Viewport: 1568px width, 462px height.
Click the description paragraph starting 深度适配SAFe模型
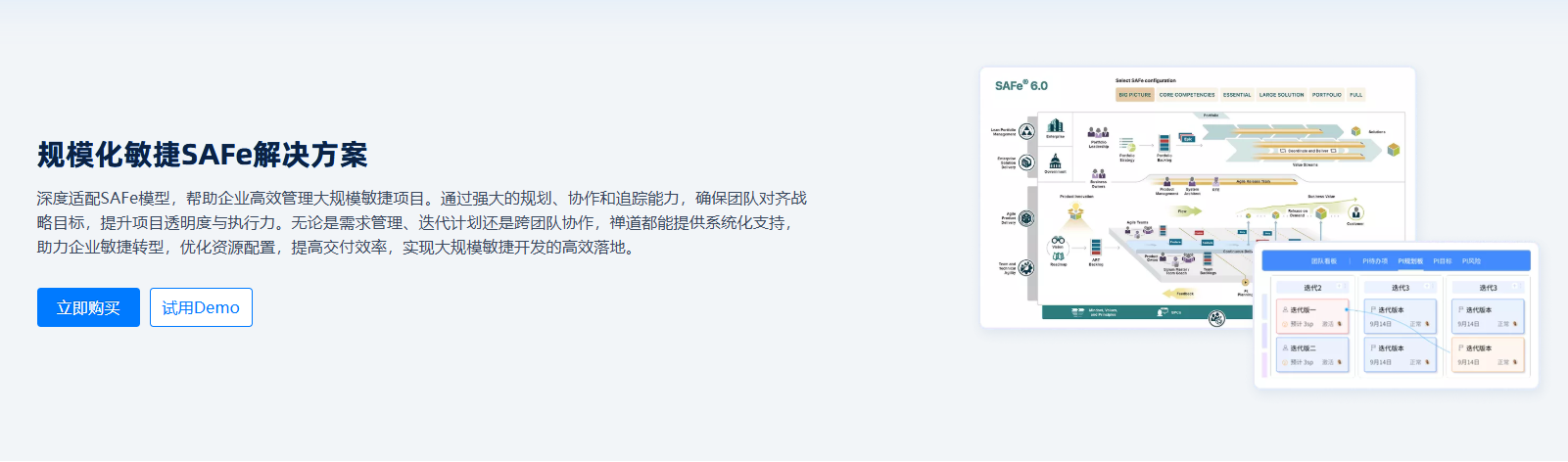422,223
